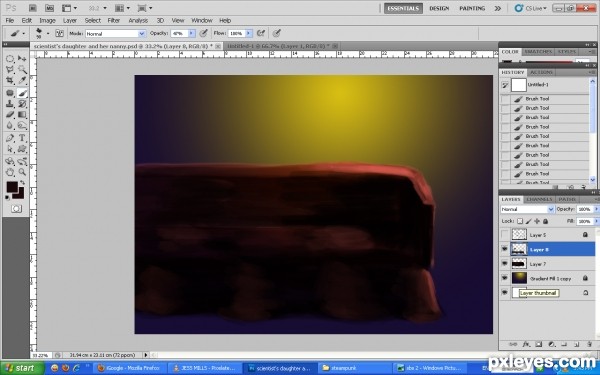The width and height of the screenshot is (600, 375).
Task: Show Layer 5 visibility
Action: click(x=505, y=235)
